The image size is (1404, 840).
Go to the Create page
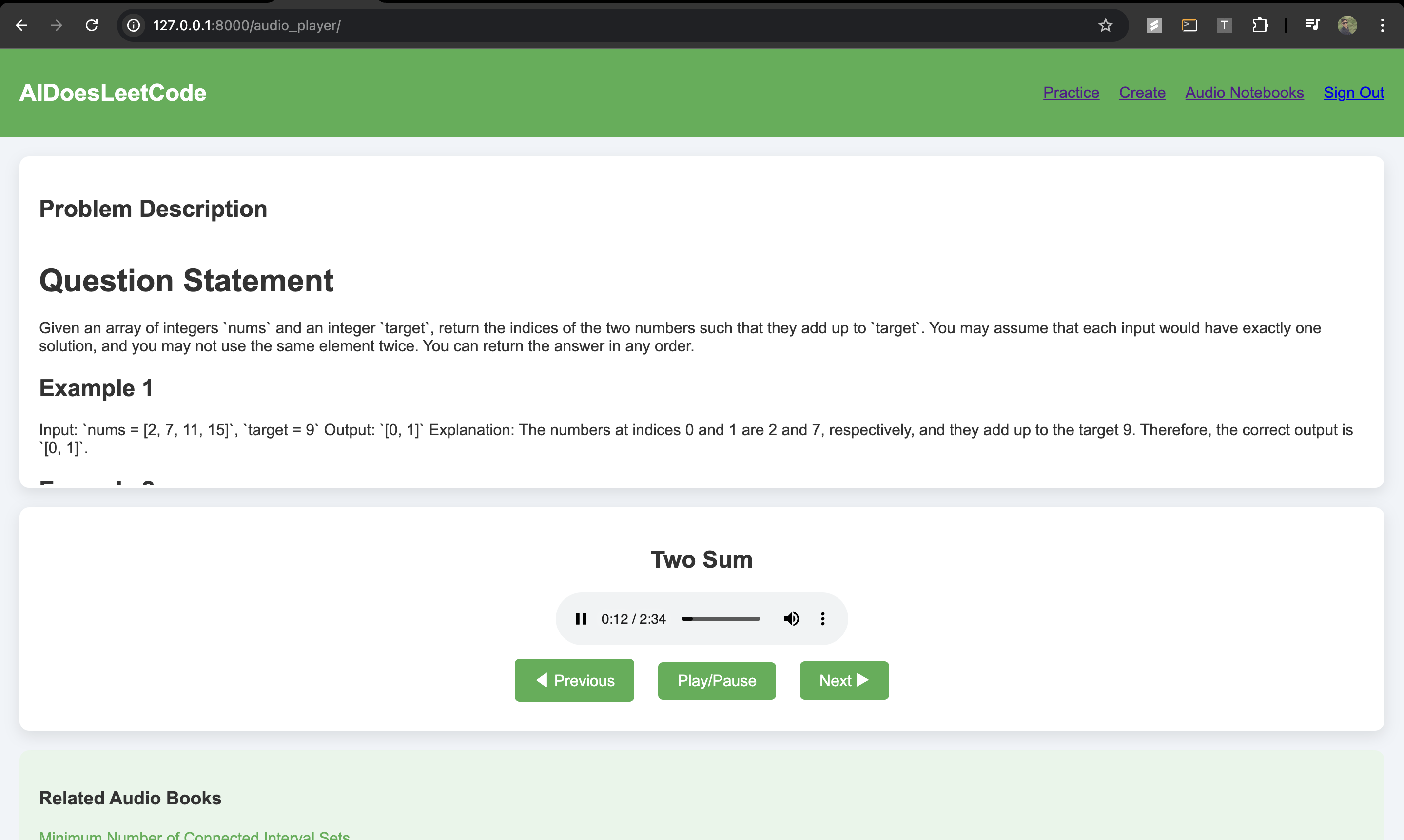point(1142,92)
